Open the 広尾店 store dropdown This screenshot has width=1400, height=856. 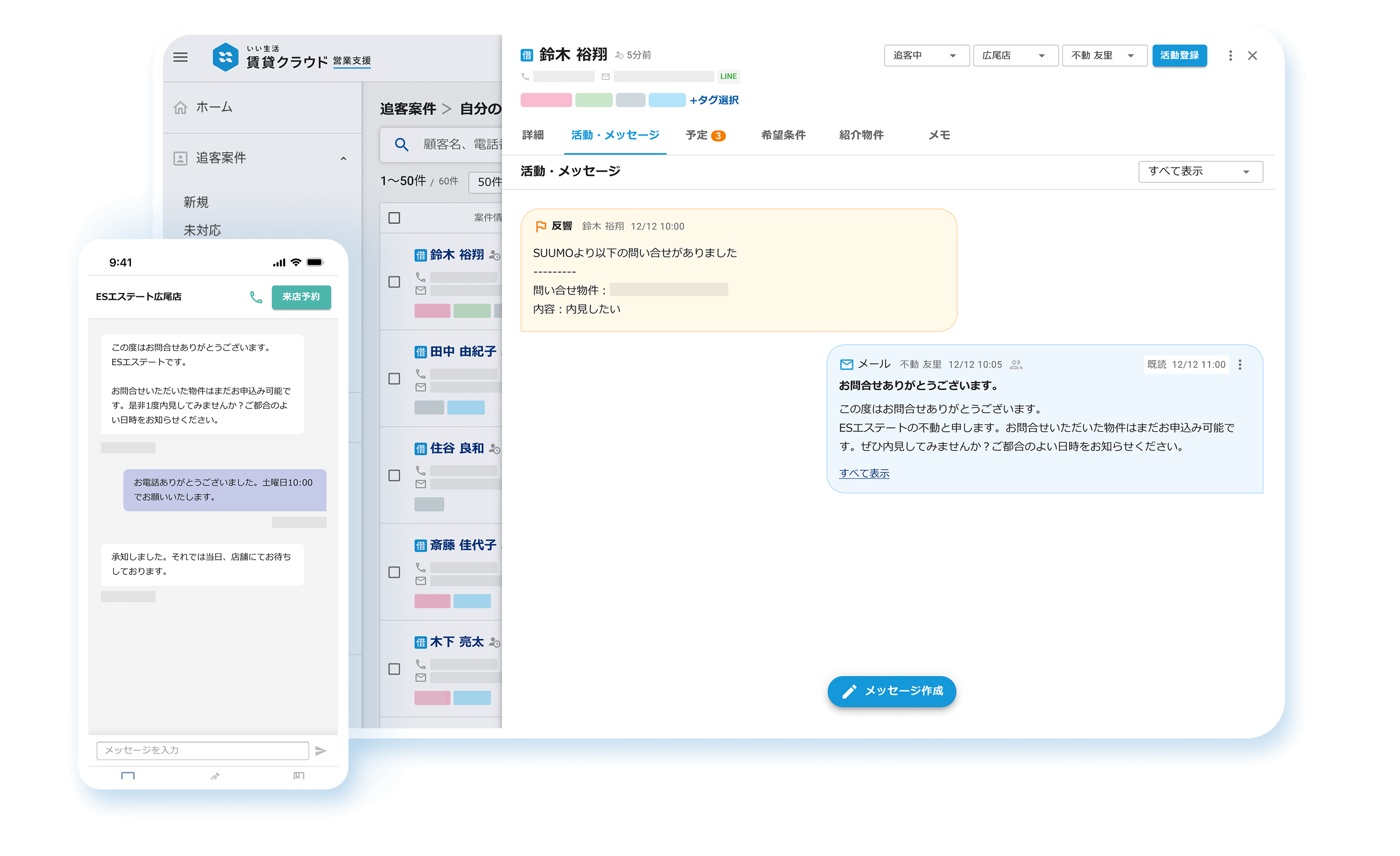click(x=1015, y=55)
